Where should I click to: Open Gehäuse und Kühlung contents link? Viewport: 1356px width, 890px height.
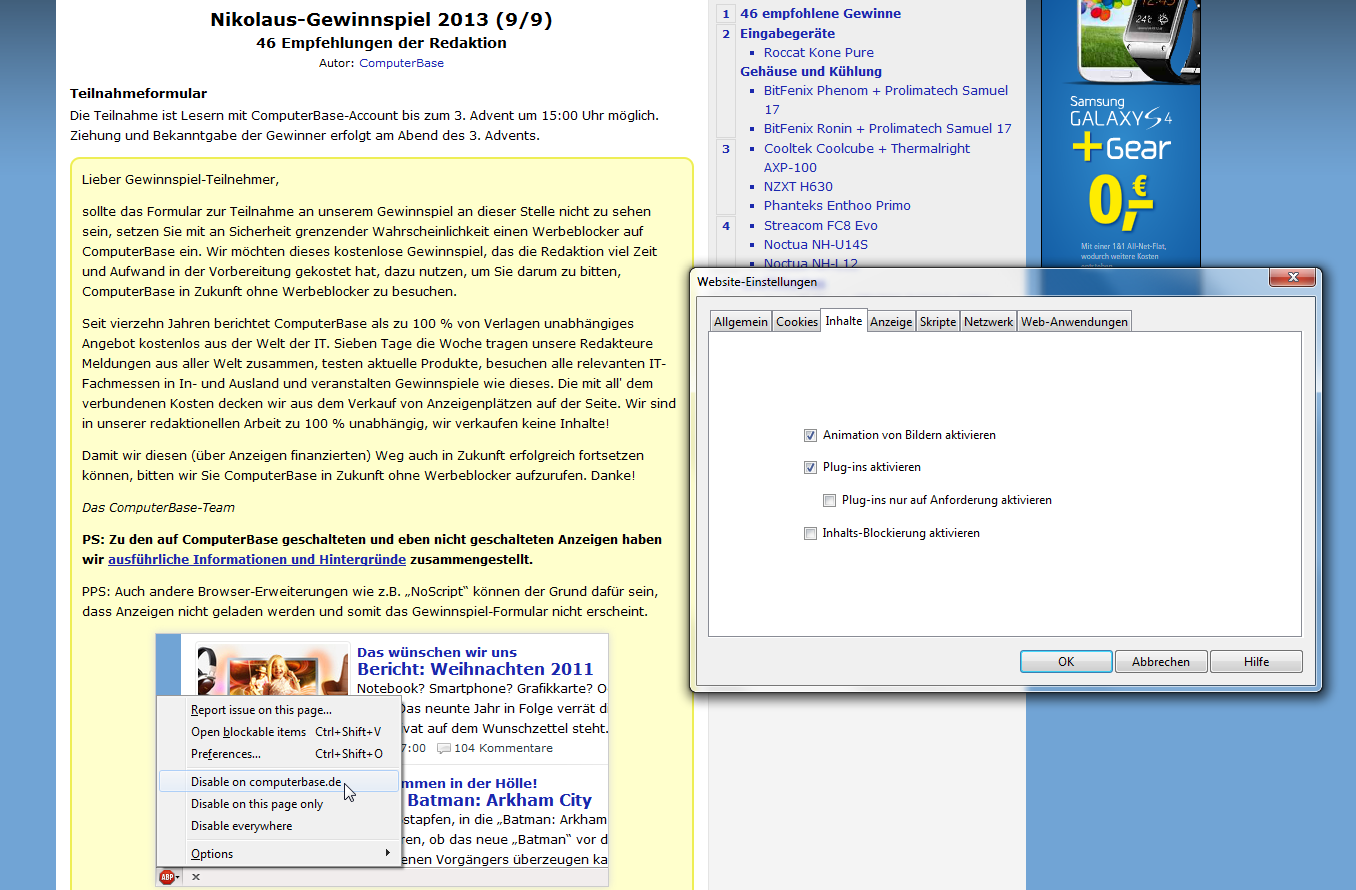click(811, 71)
